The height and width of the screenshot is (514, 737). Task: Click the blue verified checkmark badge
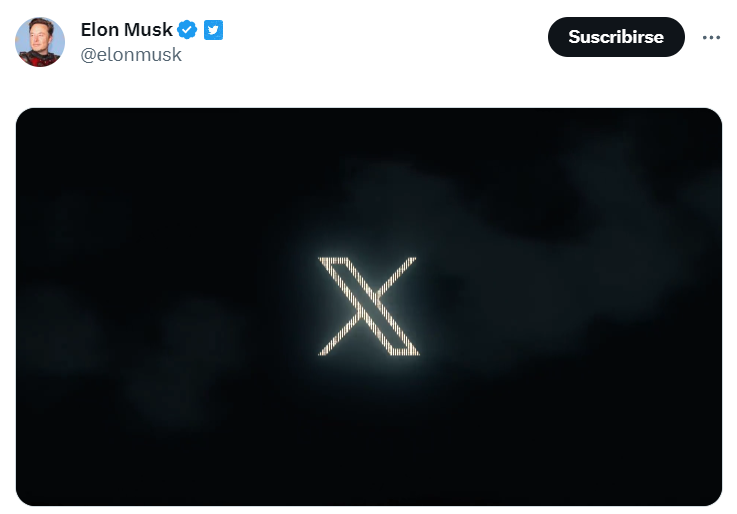click(187, 30)
